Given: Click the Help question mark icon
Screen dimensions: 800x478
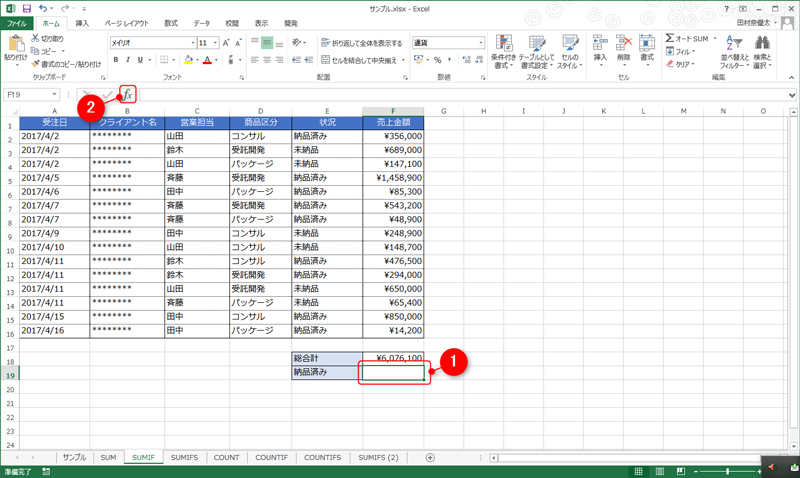Looking at the screenshot, I should 727,9.
